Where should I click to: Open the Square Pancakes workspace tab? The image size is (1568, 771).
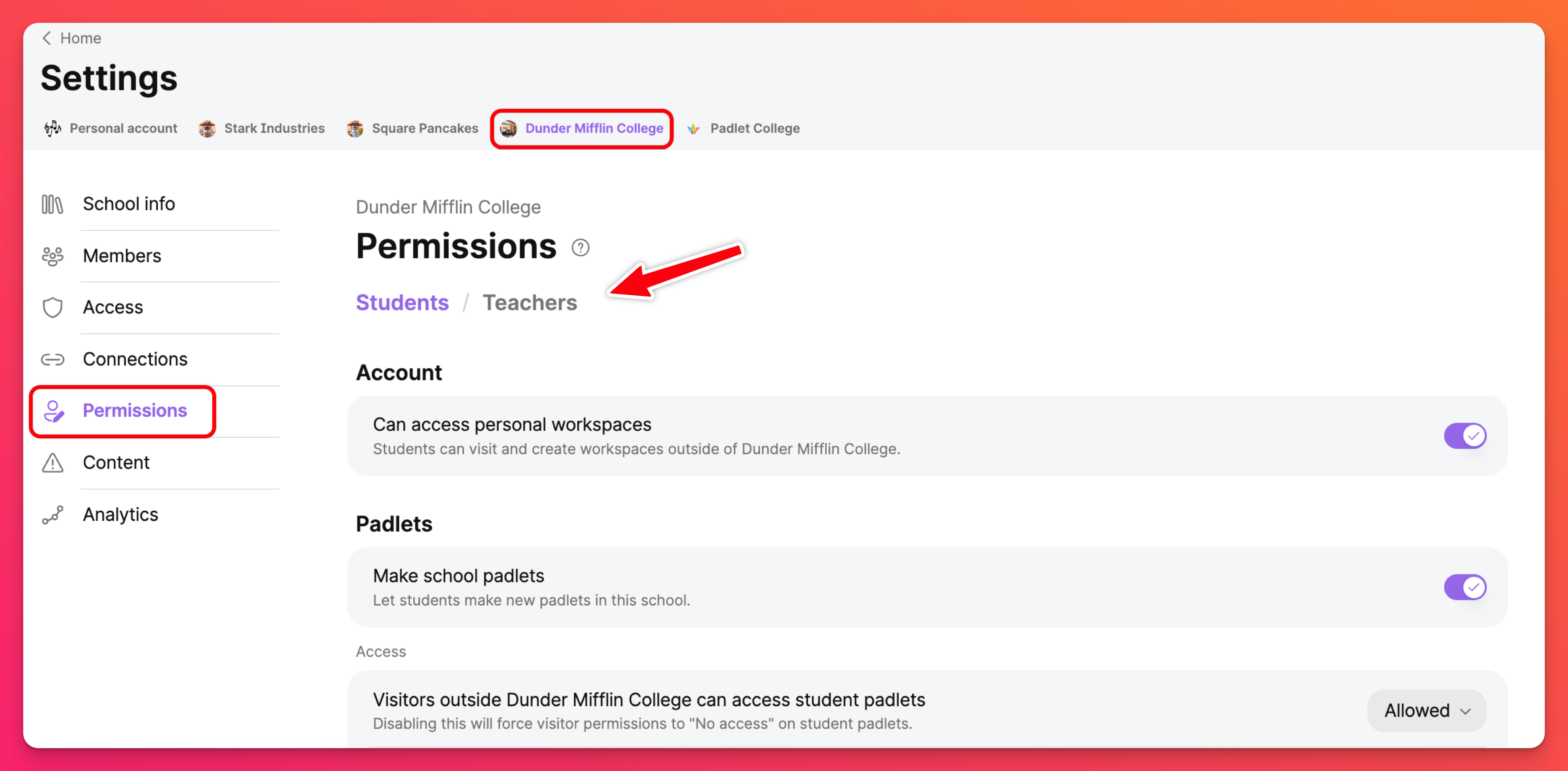pos(413,128)
